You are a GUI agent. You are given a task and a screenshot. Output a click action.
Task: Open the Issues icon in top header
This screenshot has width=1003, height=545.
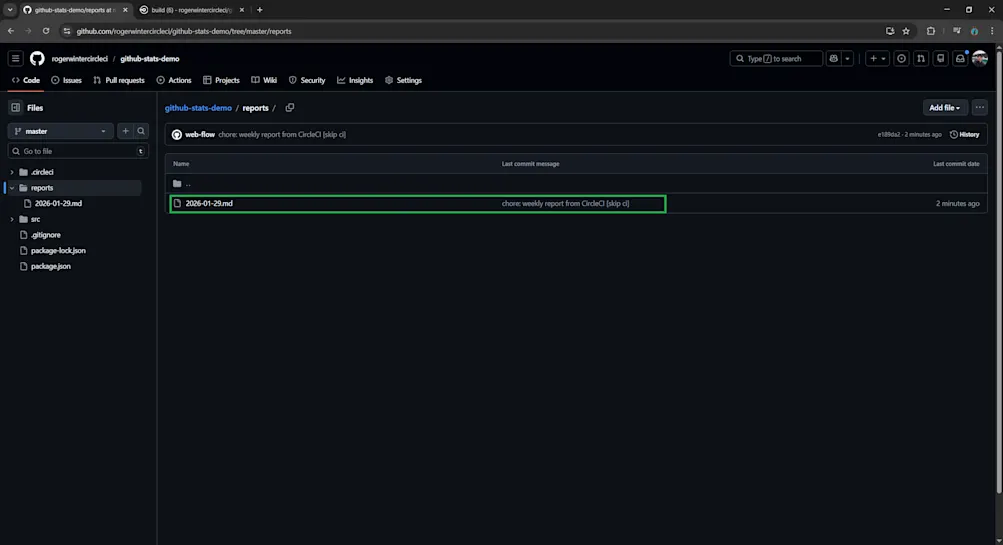point(901,58)
